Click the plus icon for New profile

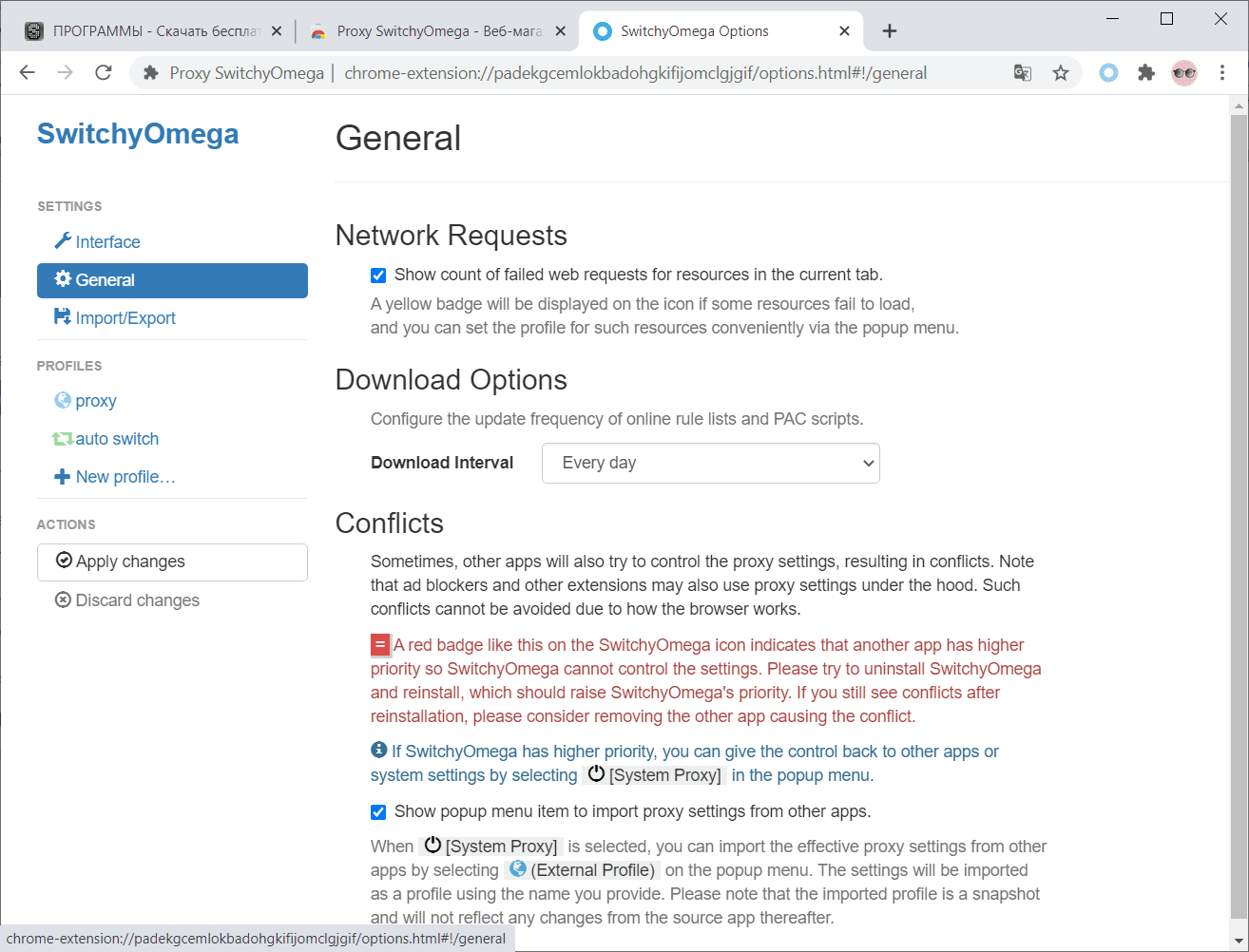[x=63, y=477]
